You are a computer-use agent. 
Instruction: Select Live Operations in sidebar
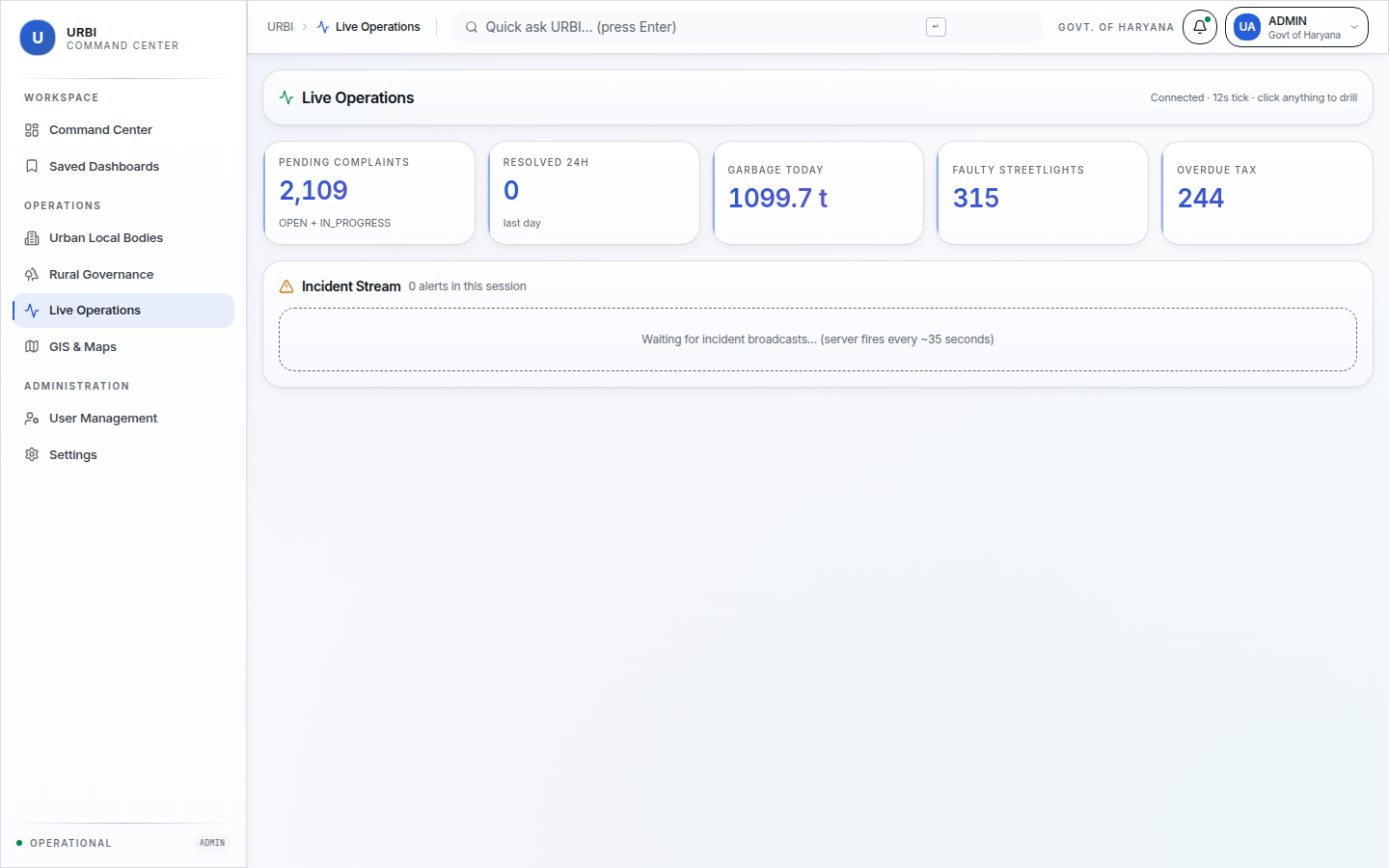[x=123, y=311]
